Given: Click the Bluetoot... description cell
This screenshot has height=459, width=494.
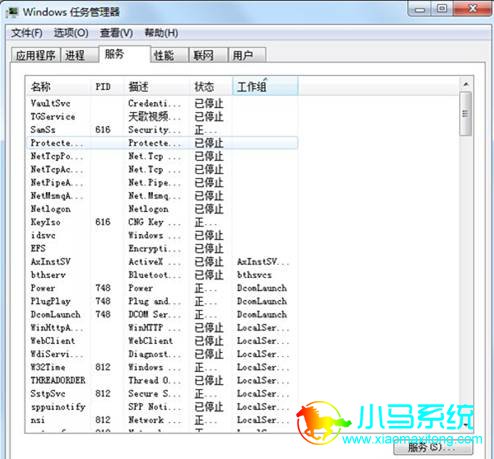Looking at the screenshot, I should [x=155, y=275].
